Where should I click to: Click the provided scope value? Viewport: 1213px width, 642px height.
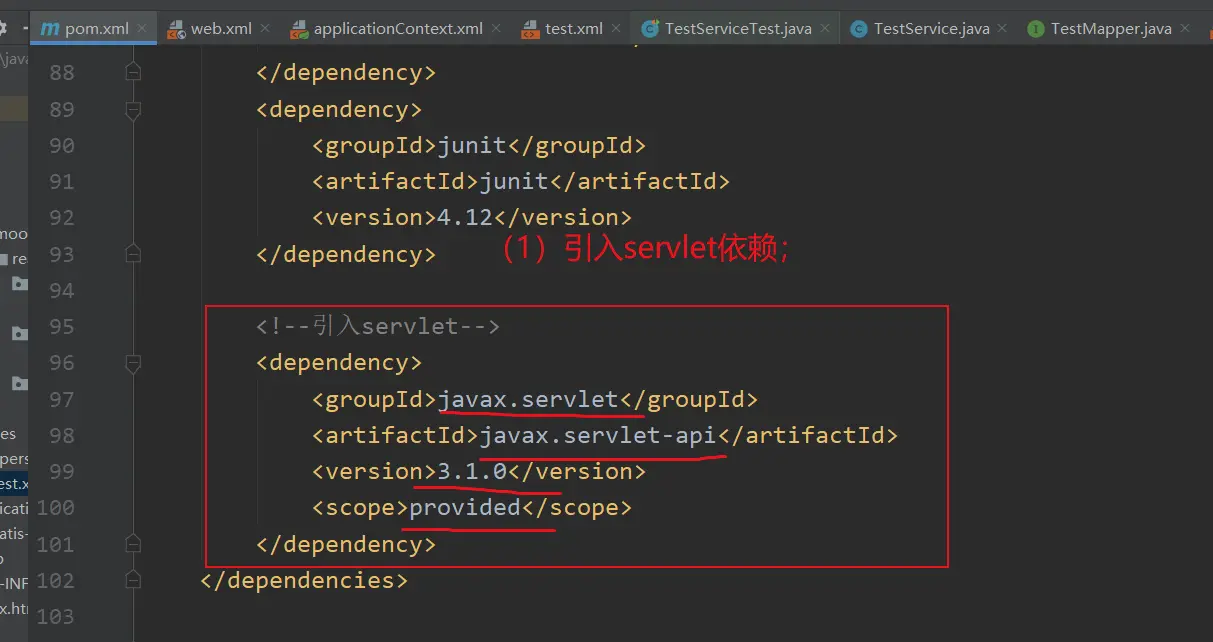point(465,507)
